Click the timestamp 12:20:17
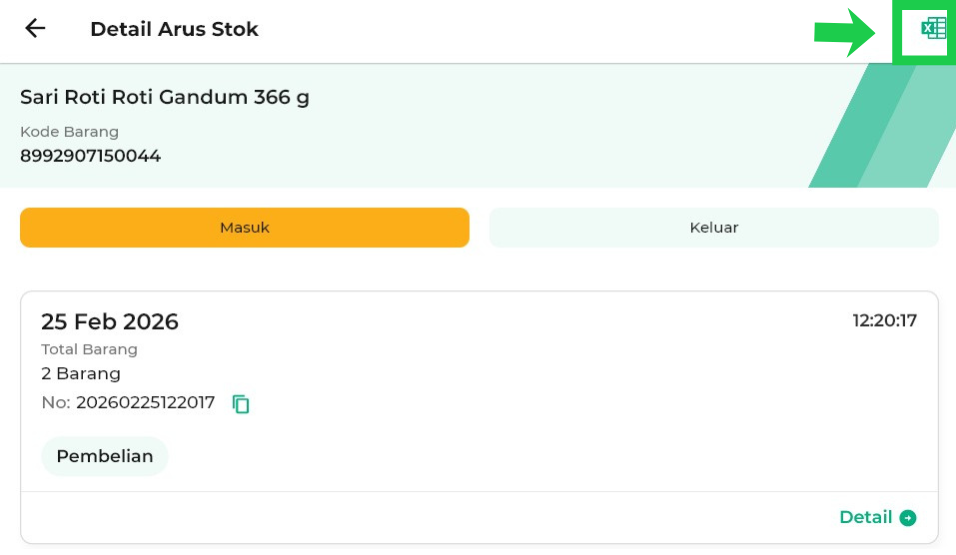The width and height of the screenshot is (956, 555). pyautogui.click(x=884, y=321)
